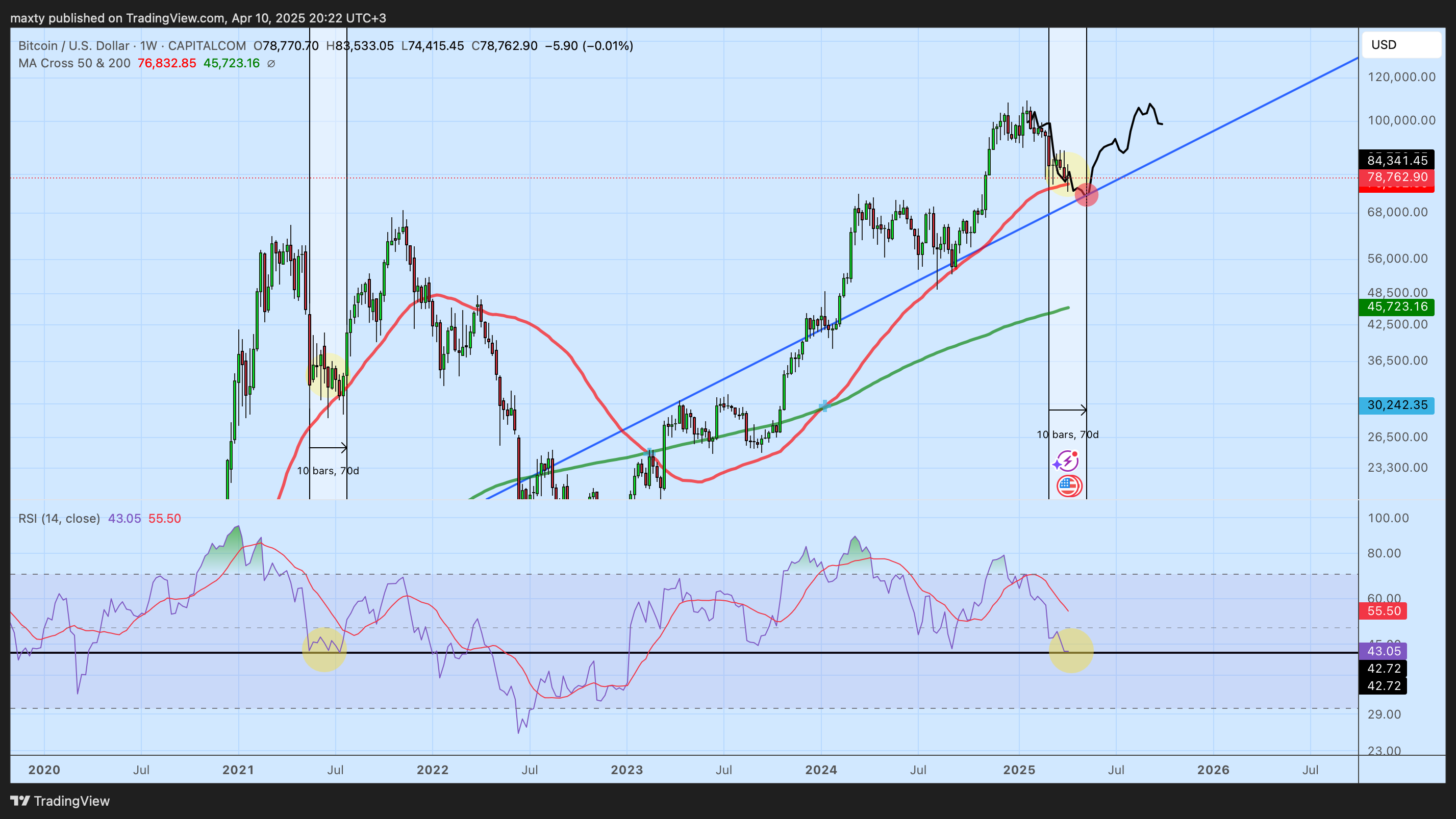The width and height of the screenshot is (1456, 819).
Task: Click the 29.00 RSI axis tick
Action: [x=1384, y=714]
